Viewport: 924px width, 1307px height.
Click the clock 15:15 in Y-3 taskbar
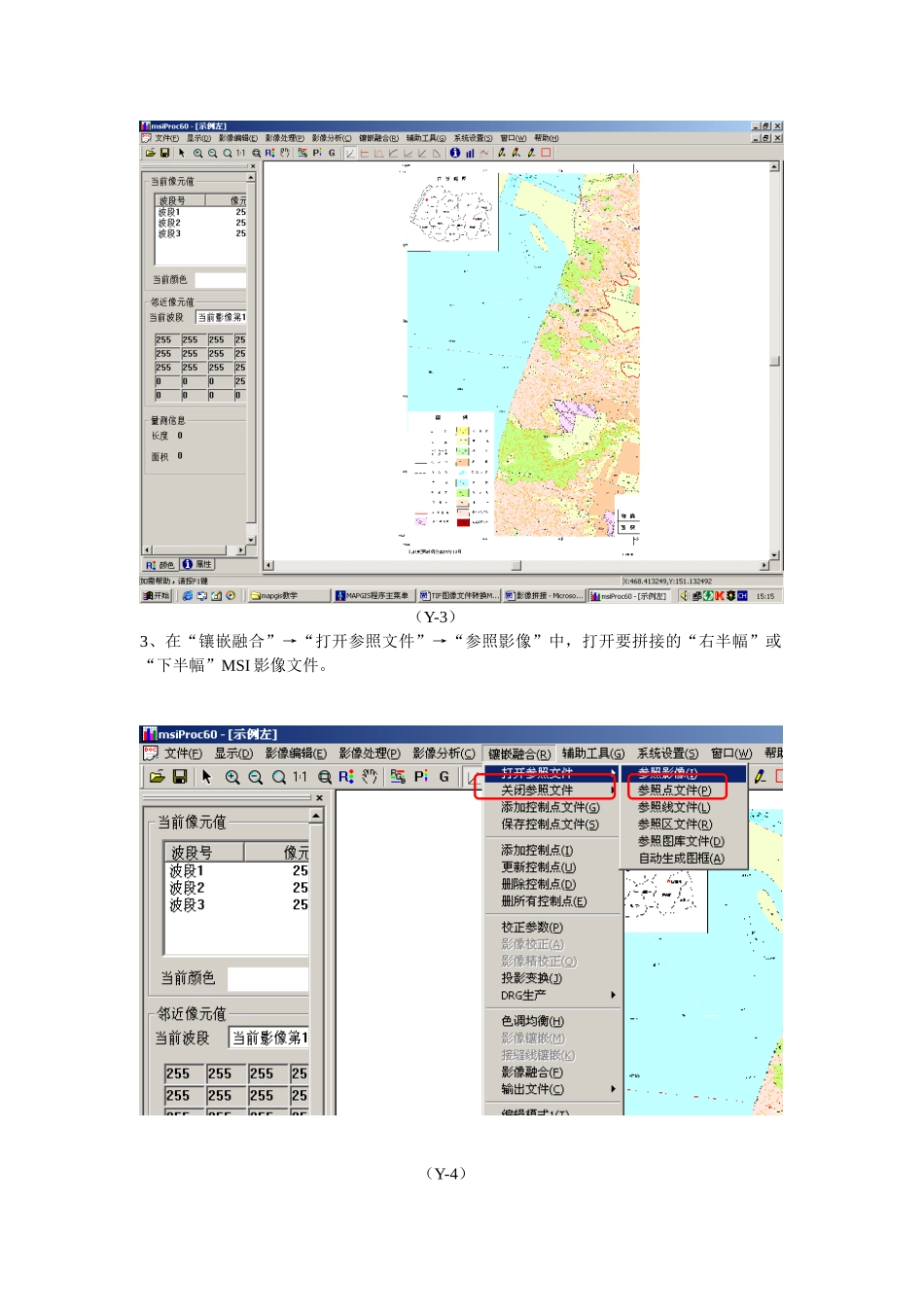[765, 596]
